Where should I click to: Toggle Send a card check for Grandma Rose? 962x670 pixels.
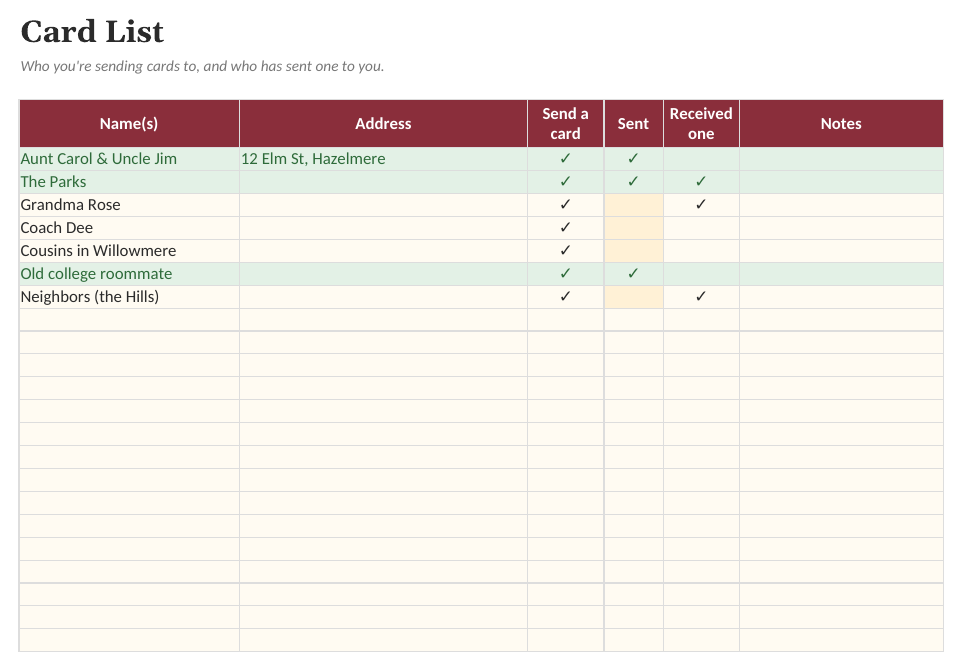565,205
